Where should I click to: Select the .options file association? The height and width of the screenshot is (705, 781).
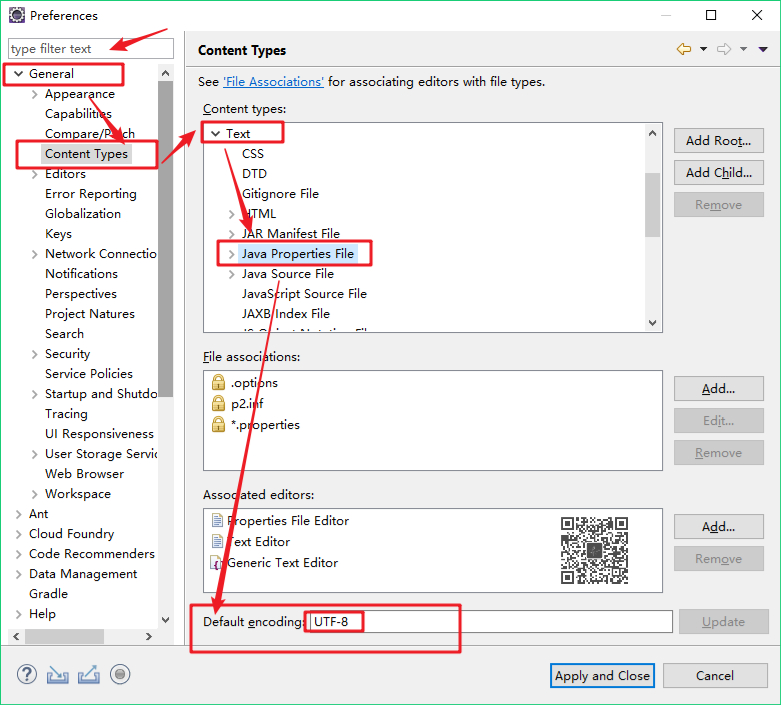[x=254, y=383]
